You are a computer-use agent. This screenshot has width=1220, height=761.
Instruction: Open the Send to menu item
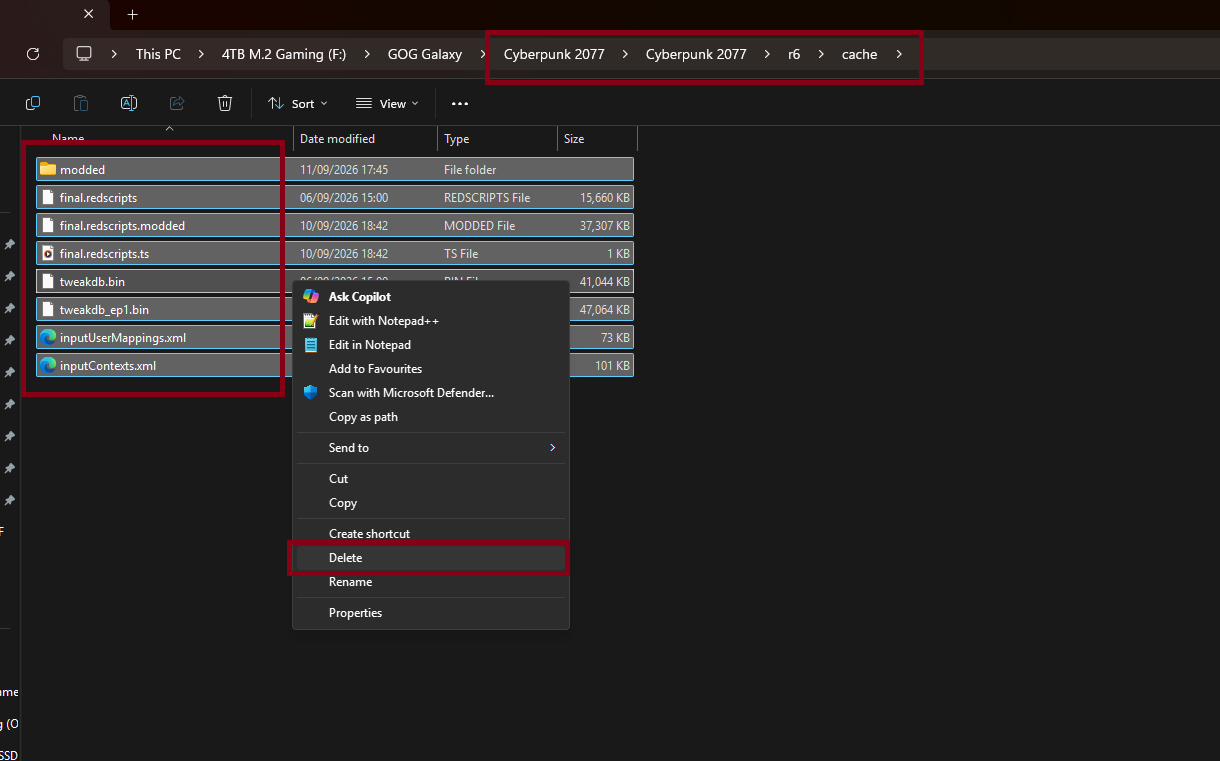coord(431,448)
